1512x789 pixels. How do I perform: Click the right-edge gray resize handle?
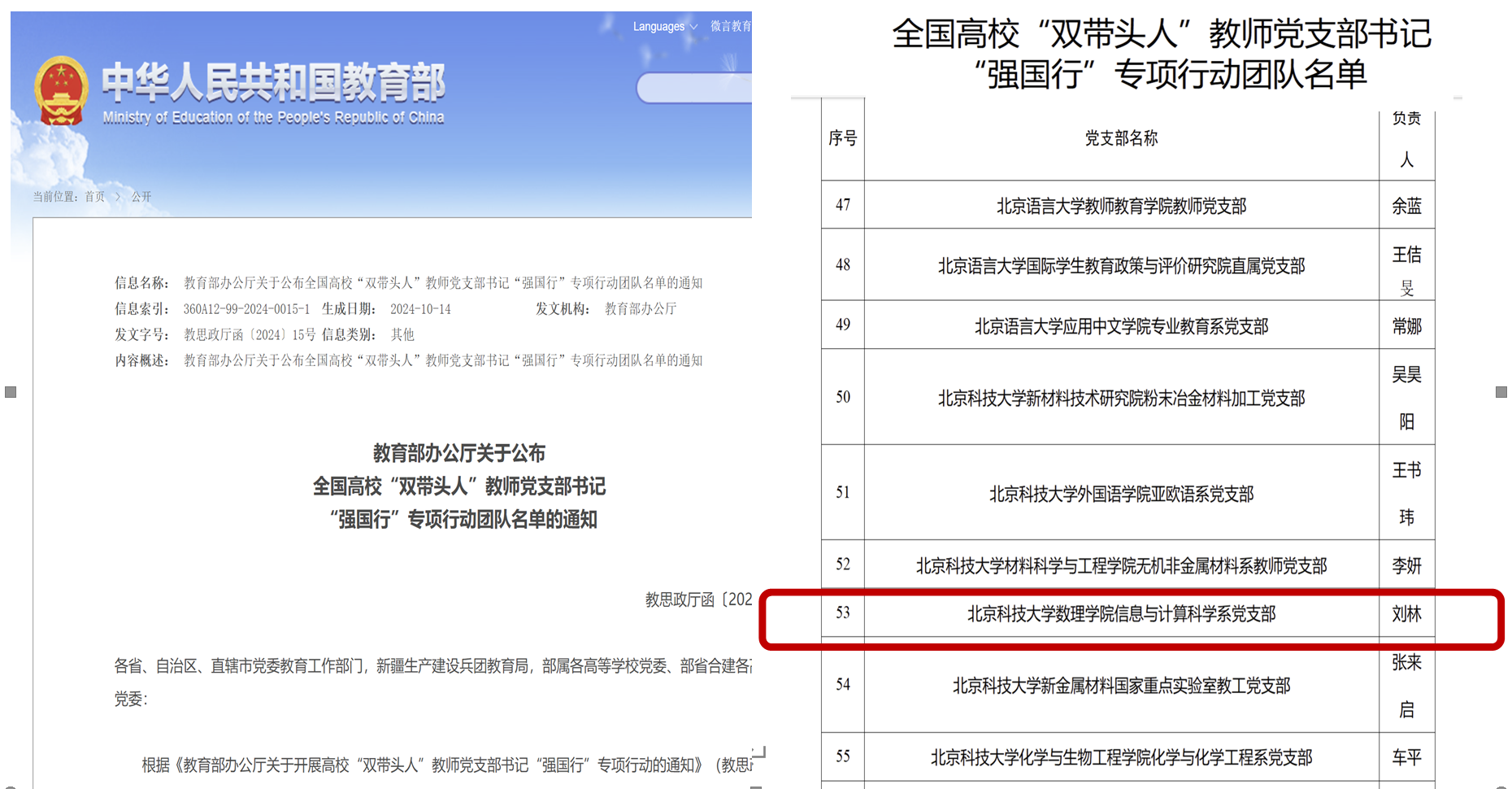pos(1501,392)
